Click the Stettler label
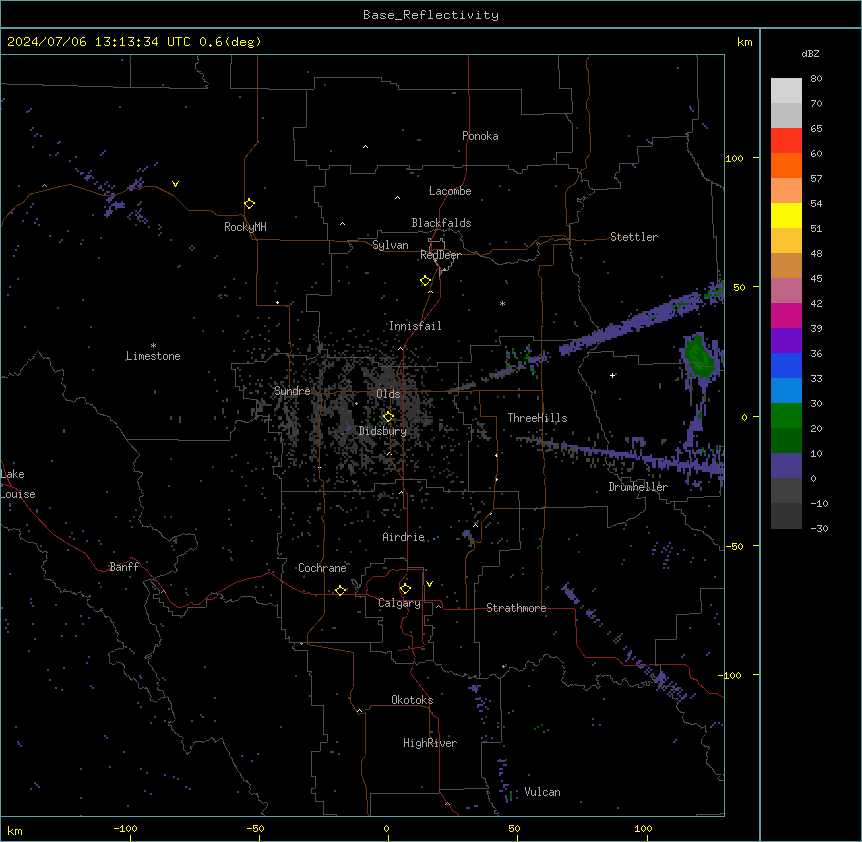Screen dimensions: 862x842 point(634,237)
